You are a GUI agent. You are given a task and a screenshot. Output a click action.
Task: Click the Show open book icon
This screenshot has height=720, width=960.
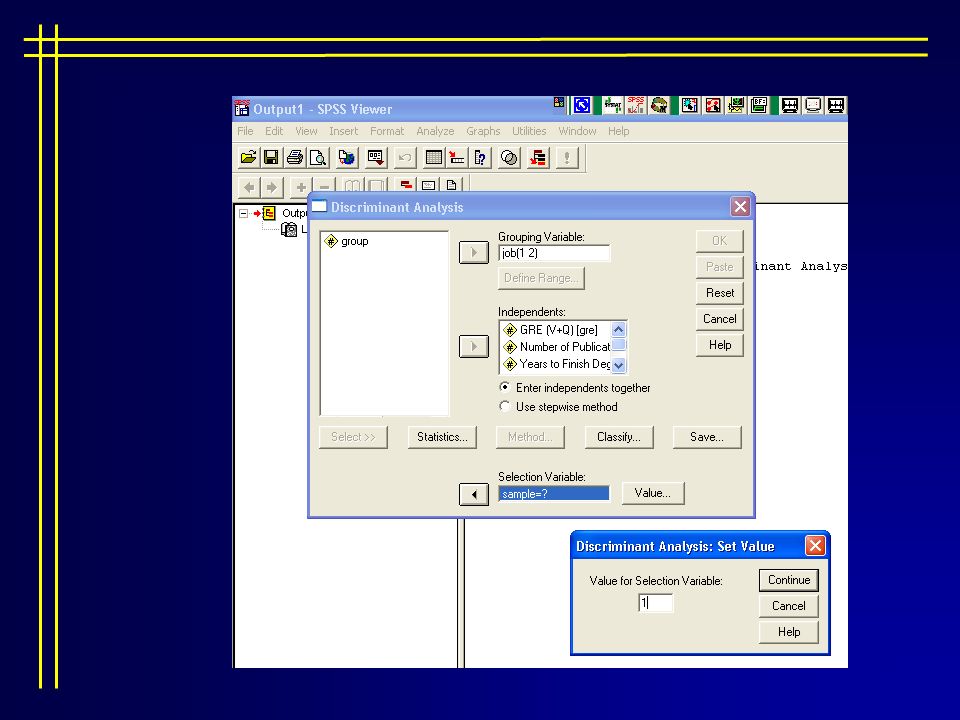point(352,186)
